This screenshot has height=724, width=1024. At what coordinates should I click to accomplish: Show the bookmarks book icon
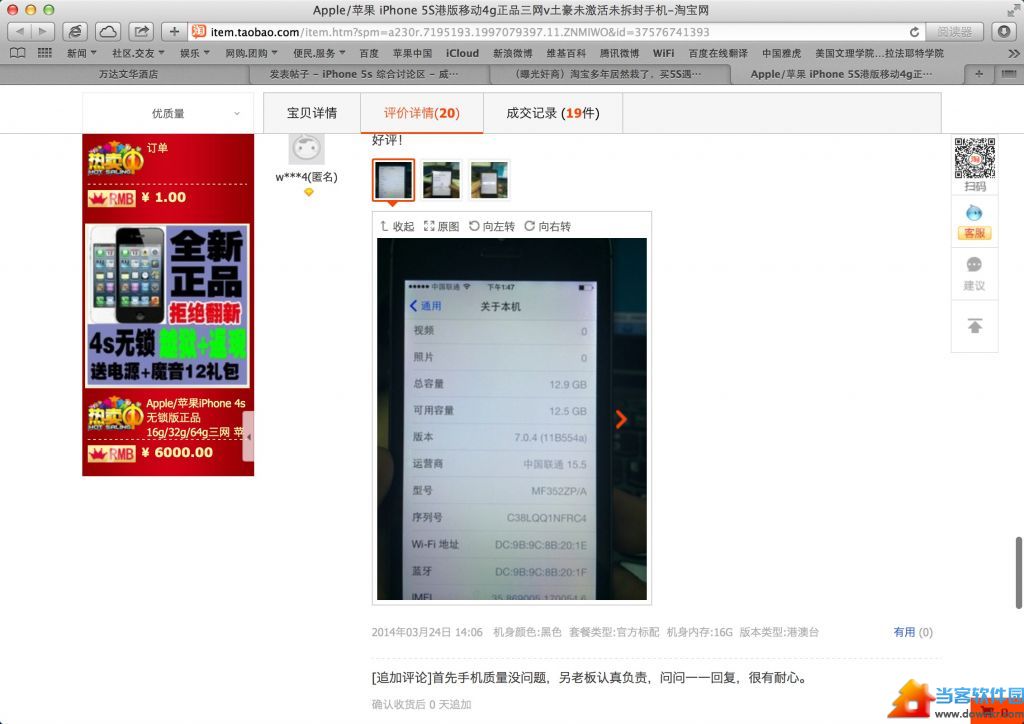pos(18,54)
